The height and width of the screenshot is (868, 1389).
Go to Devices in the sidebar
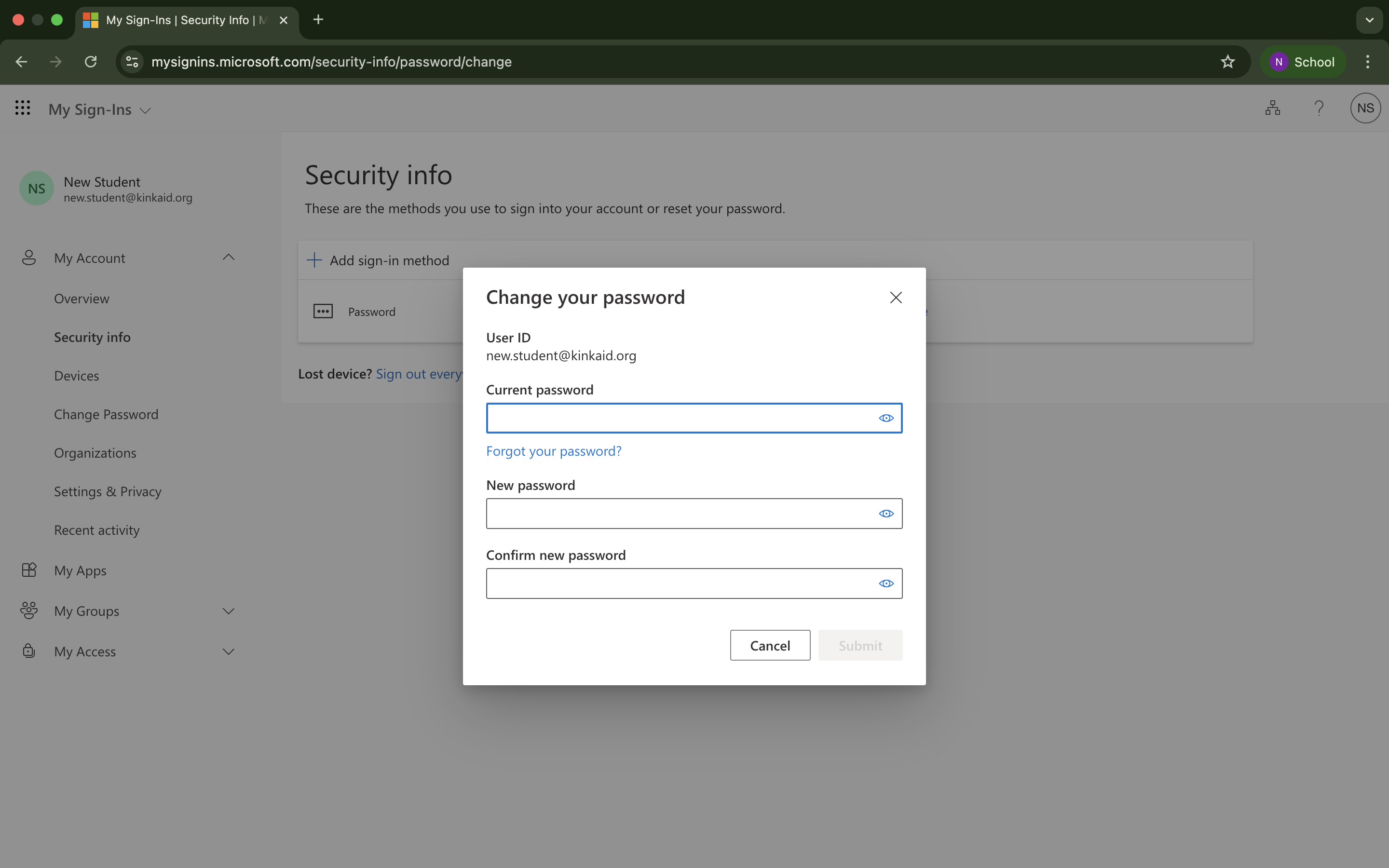(76, 376)
